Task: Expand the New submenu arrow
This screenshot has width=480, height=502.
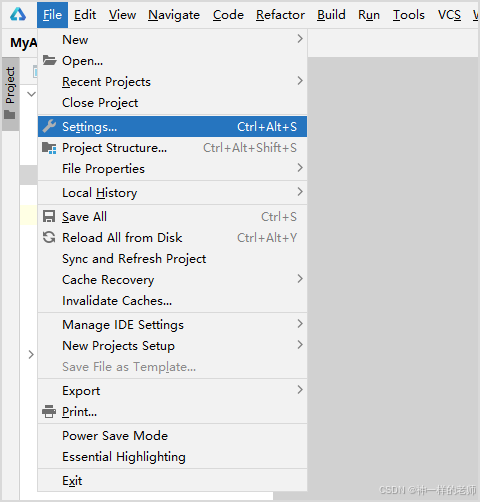Action: click(x=300, y=39)
